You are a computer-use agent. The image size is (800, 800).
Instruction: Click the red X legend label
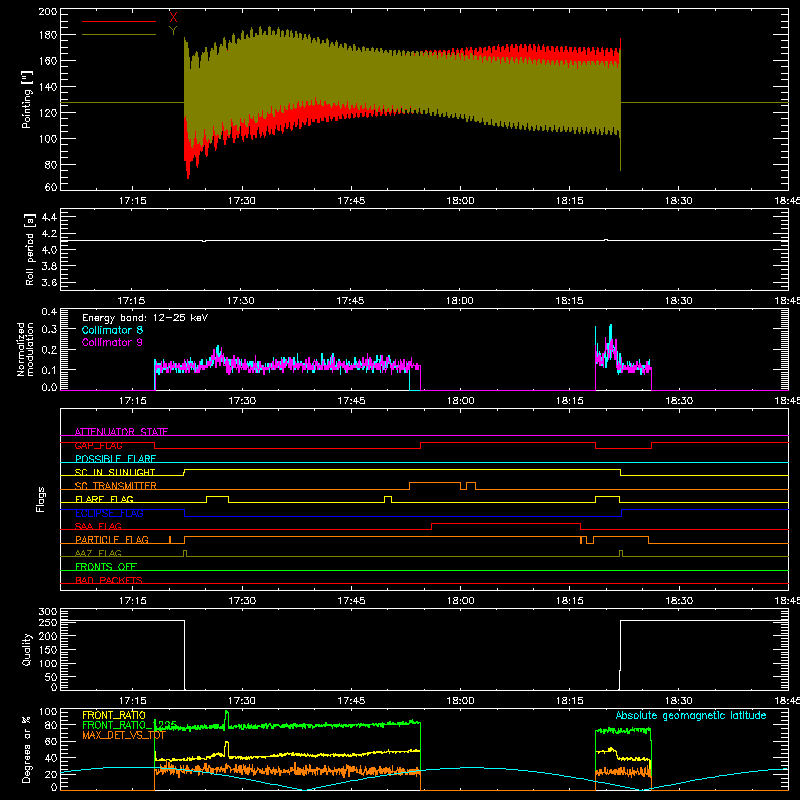point(173,18)
